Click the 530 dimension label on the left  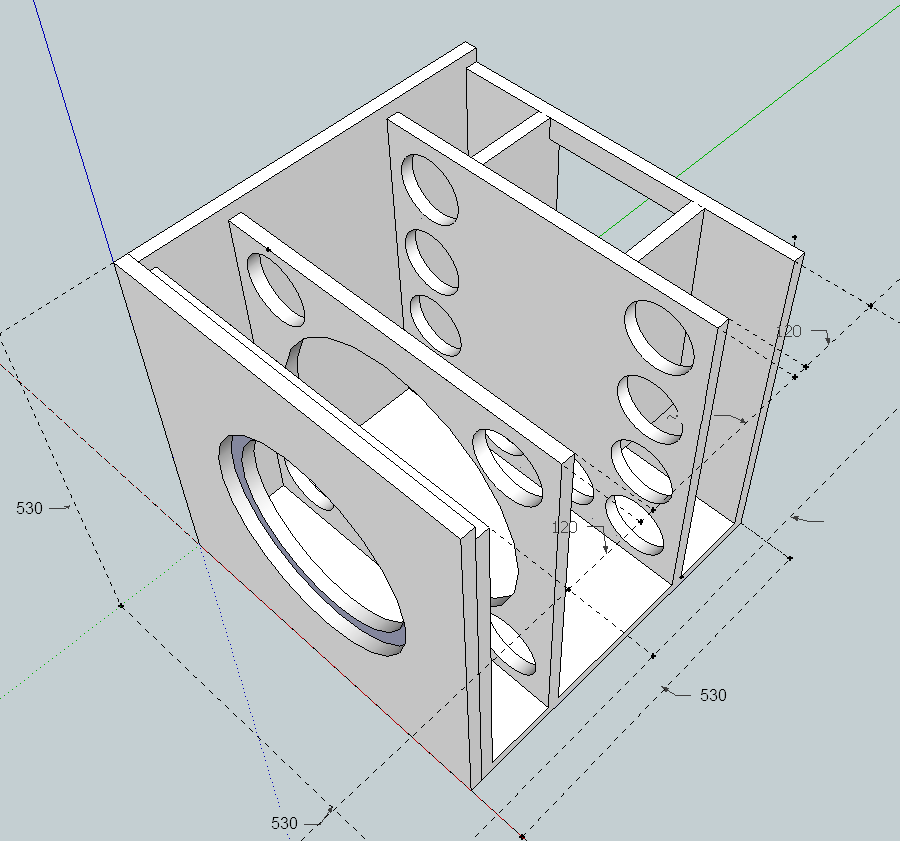coord(30,508)
